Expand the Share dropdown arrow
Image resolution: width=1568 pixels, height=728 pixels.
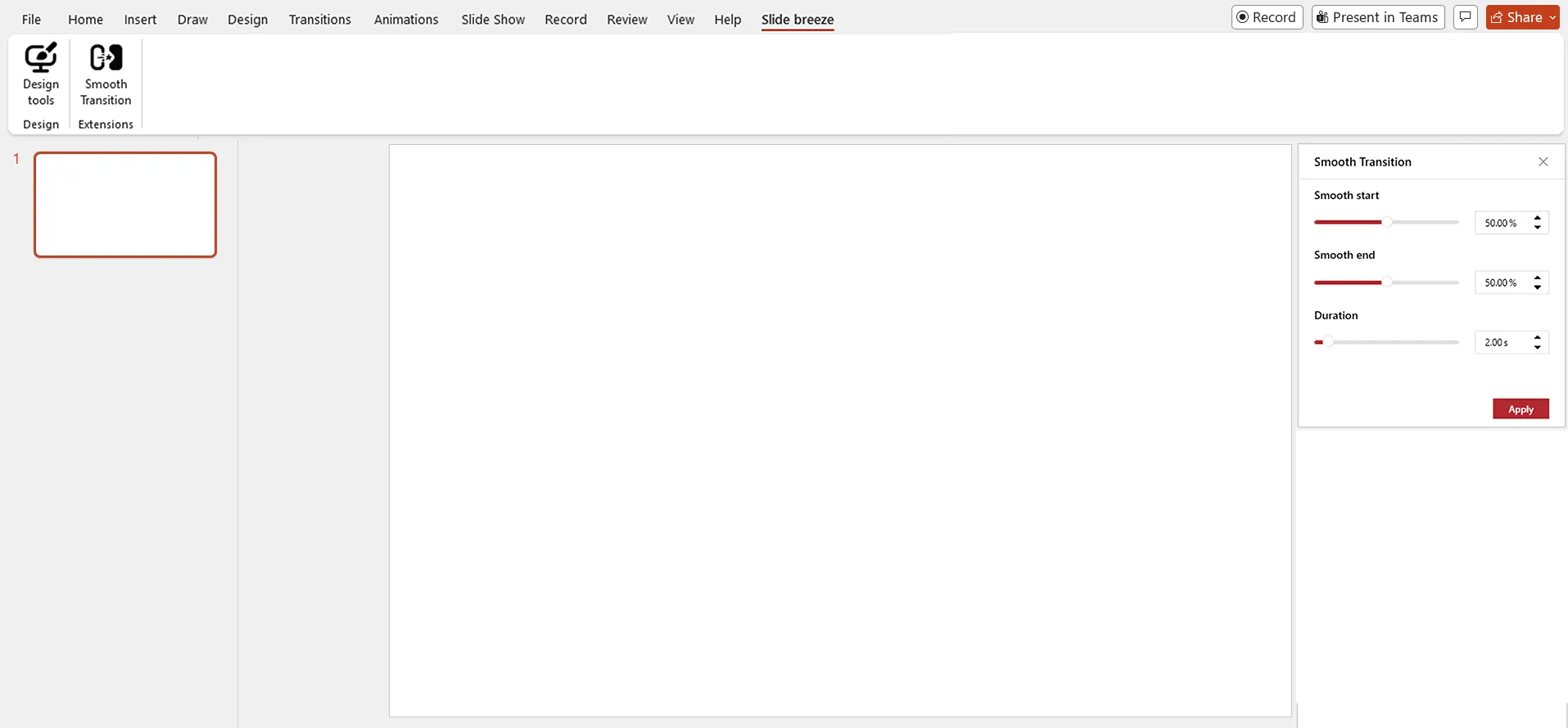(x=1552, y=17)
